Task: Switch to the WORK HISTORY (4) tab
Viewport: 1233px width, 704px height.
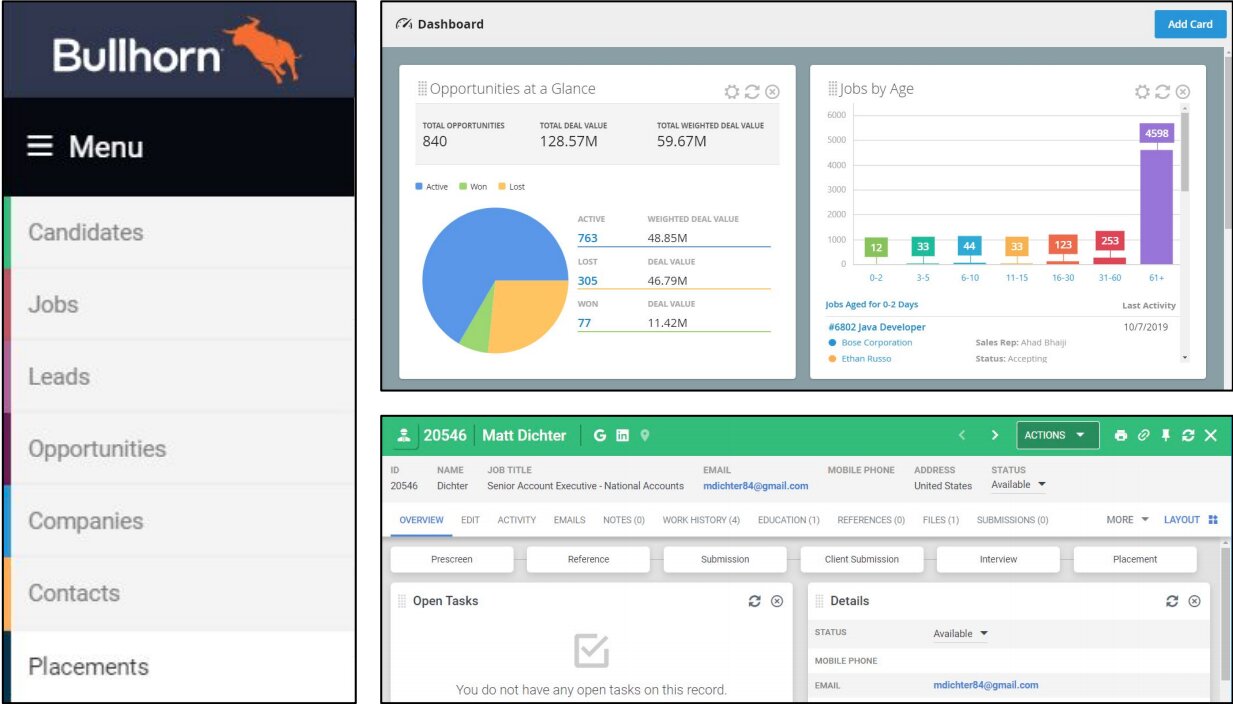Action: (x=701, y=520)
